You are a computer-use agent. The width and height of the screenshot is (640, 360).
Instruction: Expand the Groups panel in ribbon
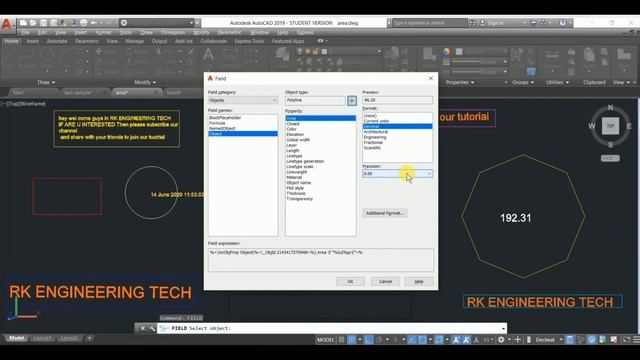point(523,82)
